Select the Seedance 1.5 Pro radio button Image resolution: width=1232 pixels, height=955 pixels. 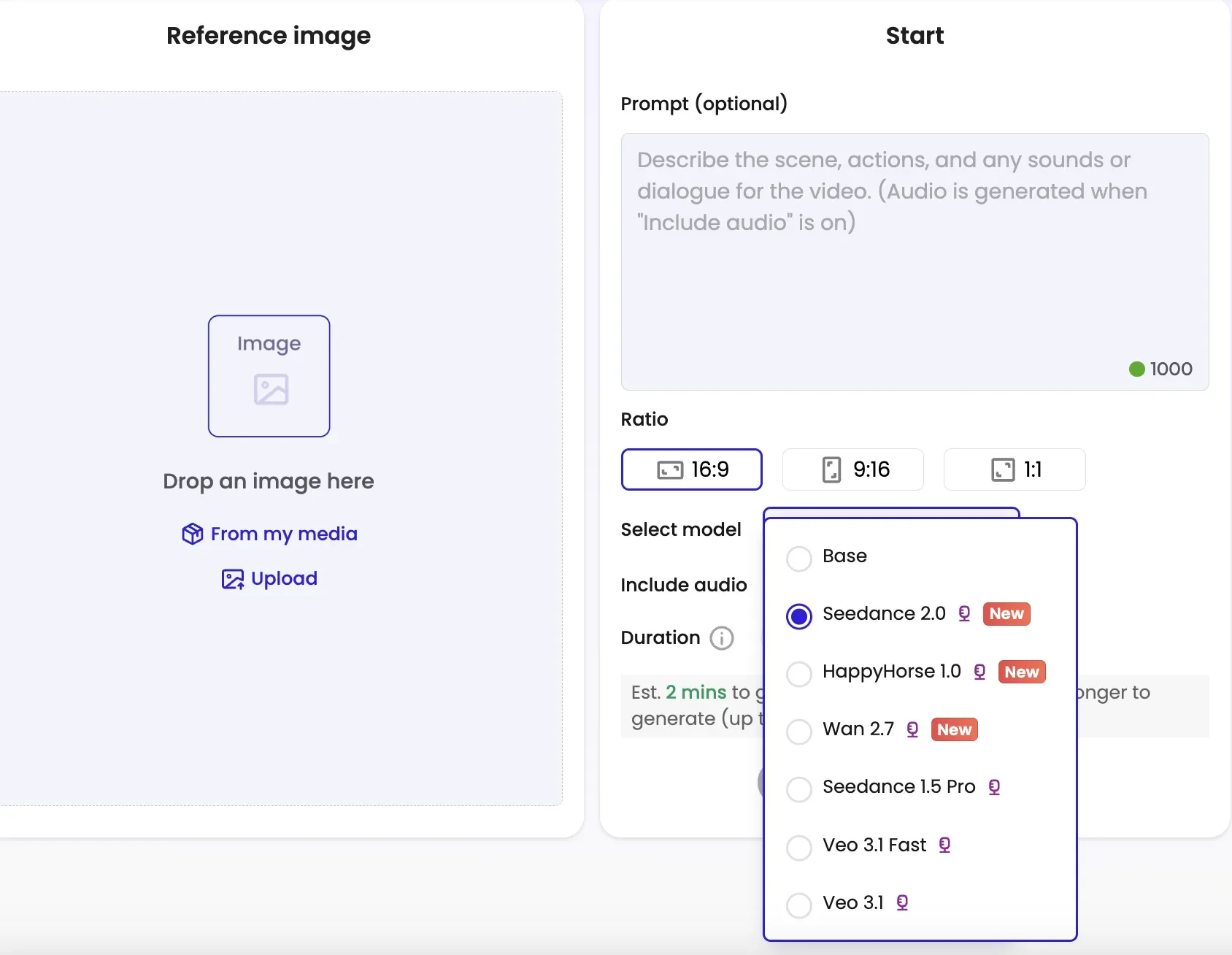[x=799, y=789]
